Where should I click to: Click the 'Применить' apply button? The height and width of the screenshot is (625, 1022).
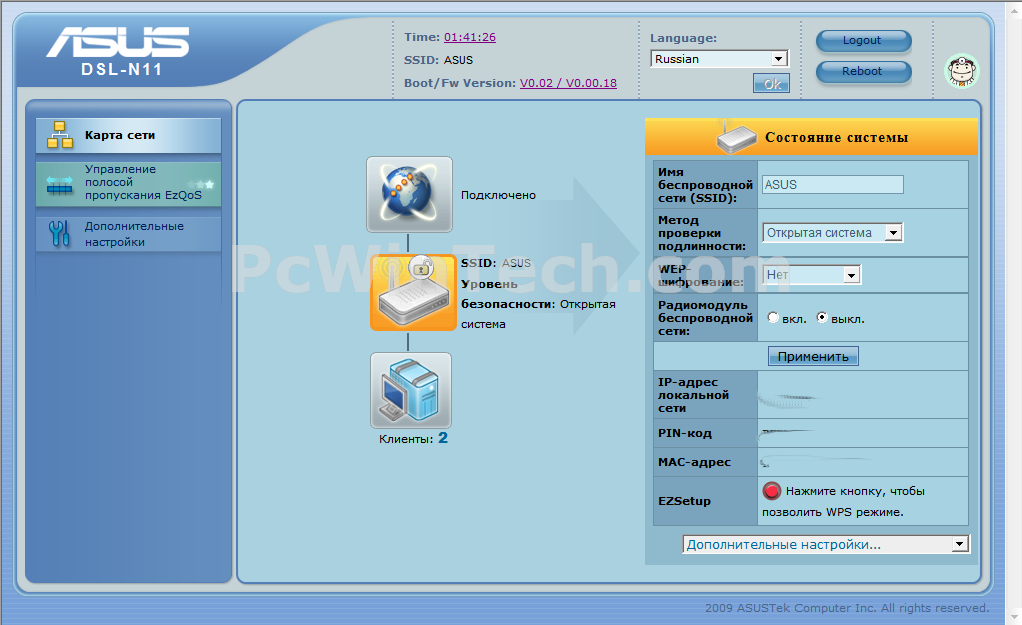[813, 356]
